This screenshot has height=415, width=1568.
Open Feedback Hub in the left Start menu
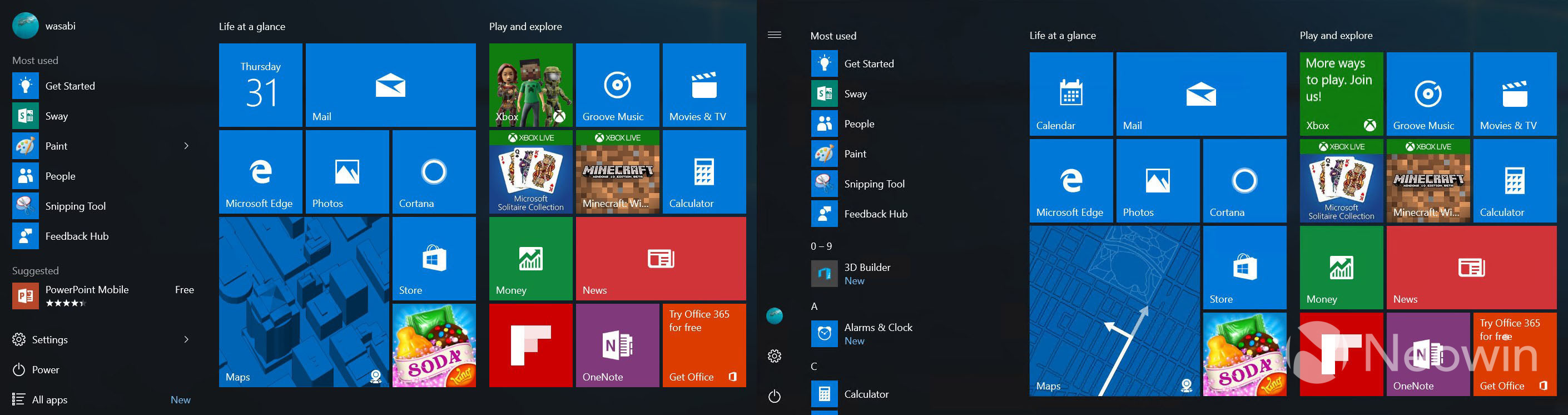103,236
